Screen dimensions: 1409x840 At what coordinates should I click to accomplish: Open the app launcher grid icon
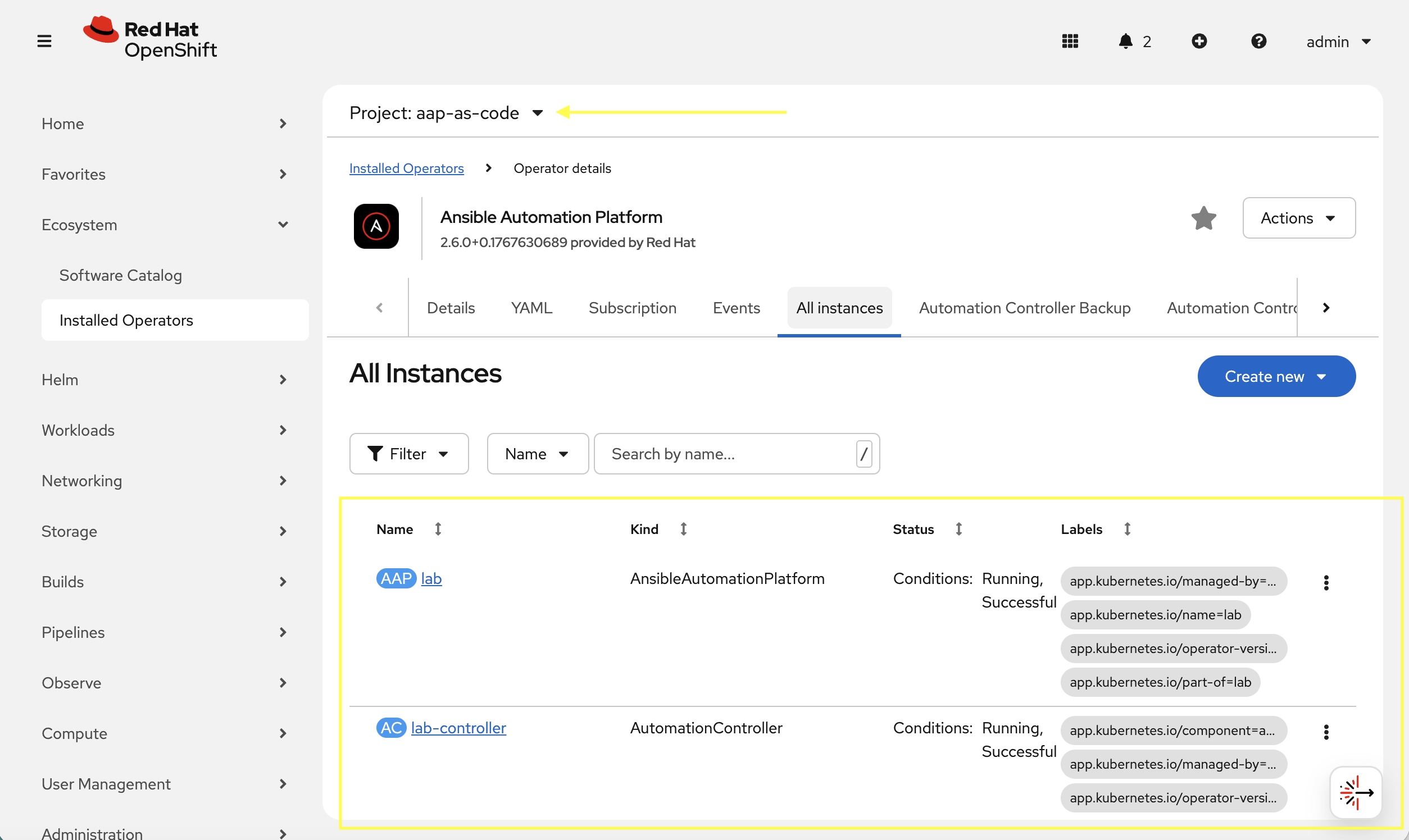pyautogui.click(x=1070, y=41)
